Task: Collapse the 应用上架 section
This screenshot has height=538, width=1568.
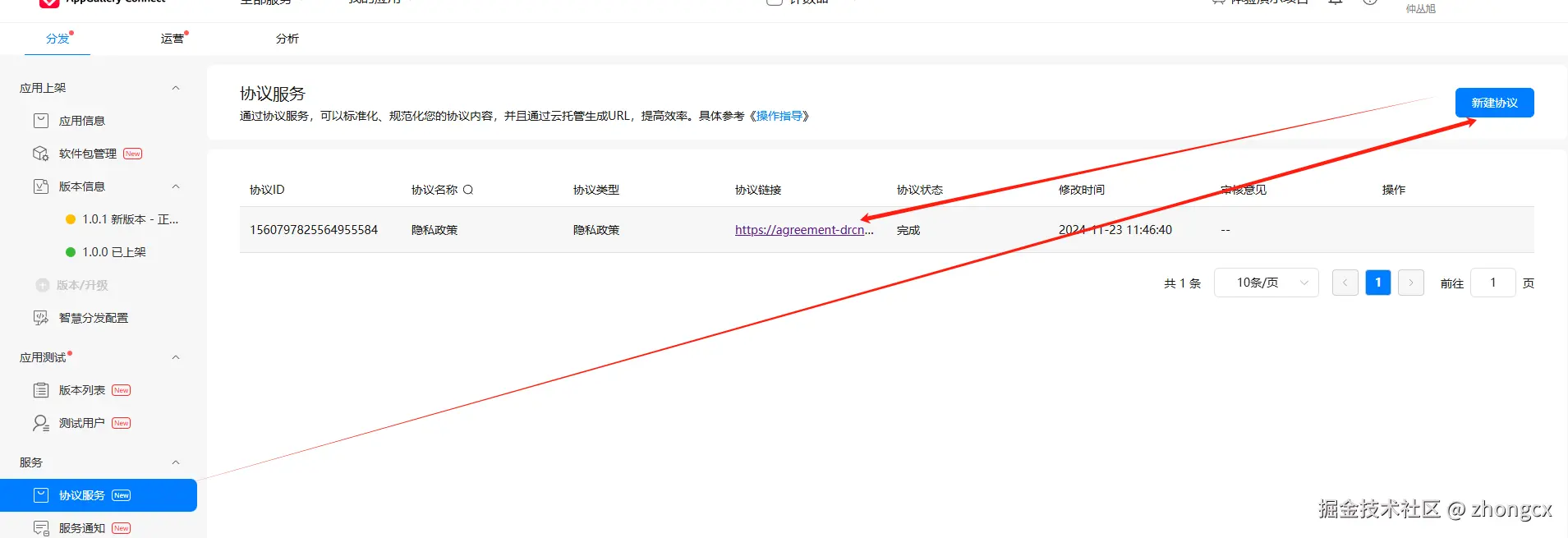Action: 176,88
